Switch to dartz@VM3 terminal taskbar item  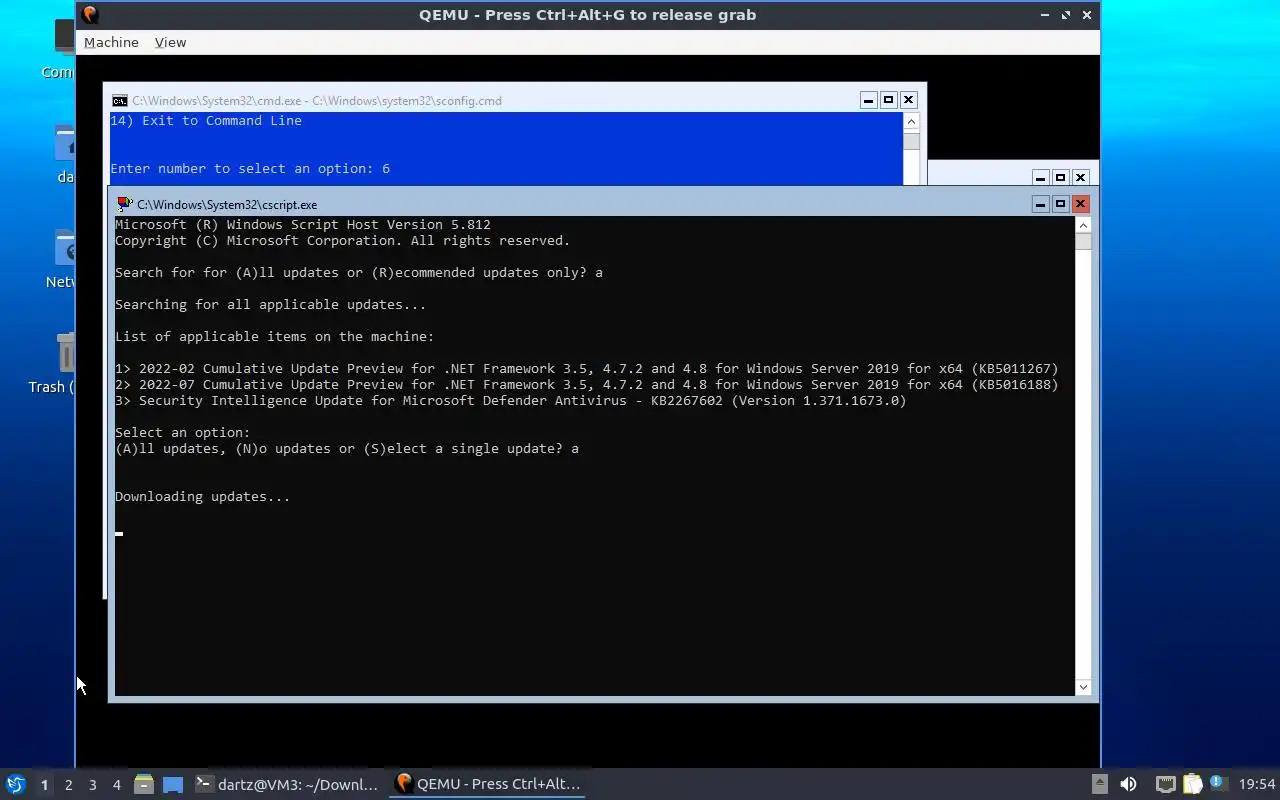(x=287, y=784)
